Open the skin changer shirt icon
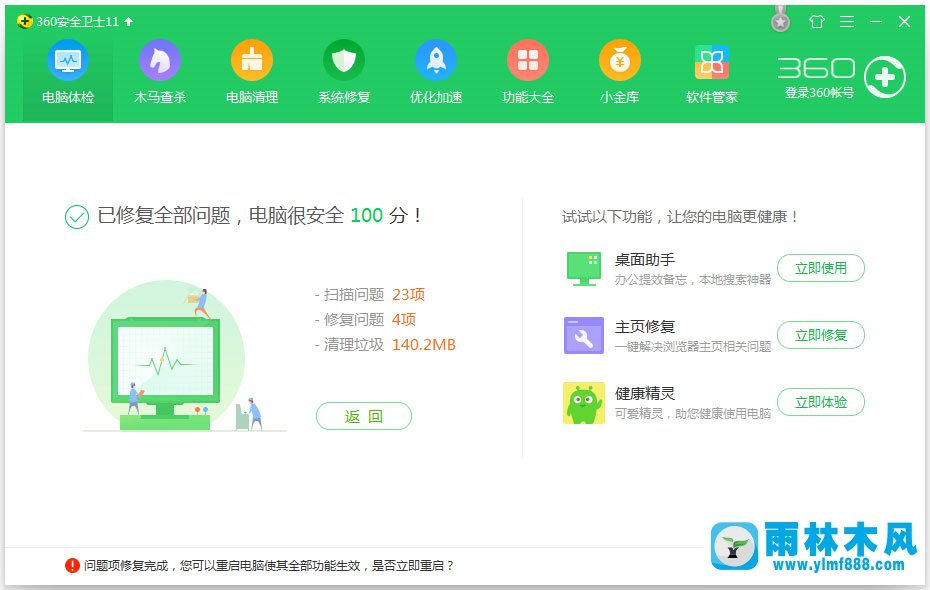 click(x=817, y=22)
